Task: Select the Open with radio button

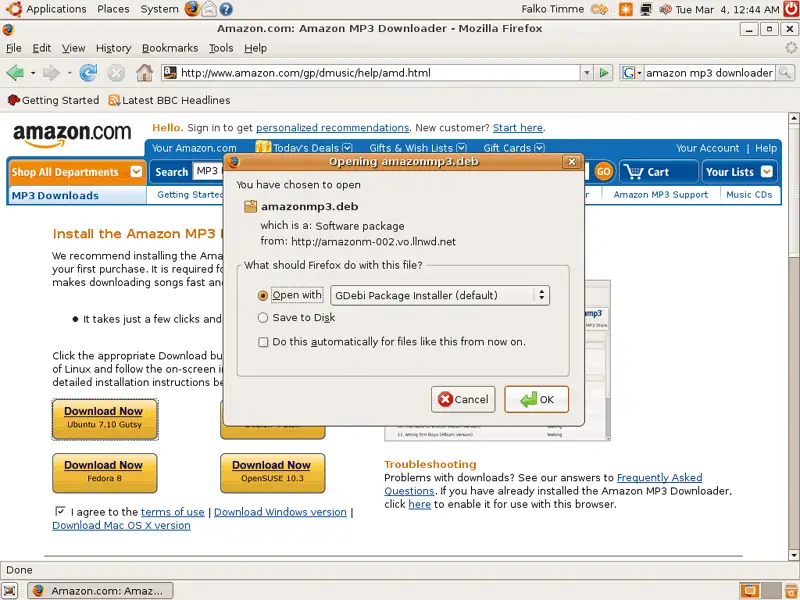Action: (x=263, y=295)
